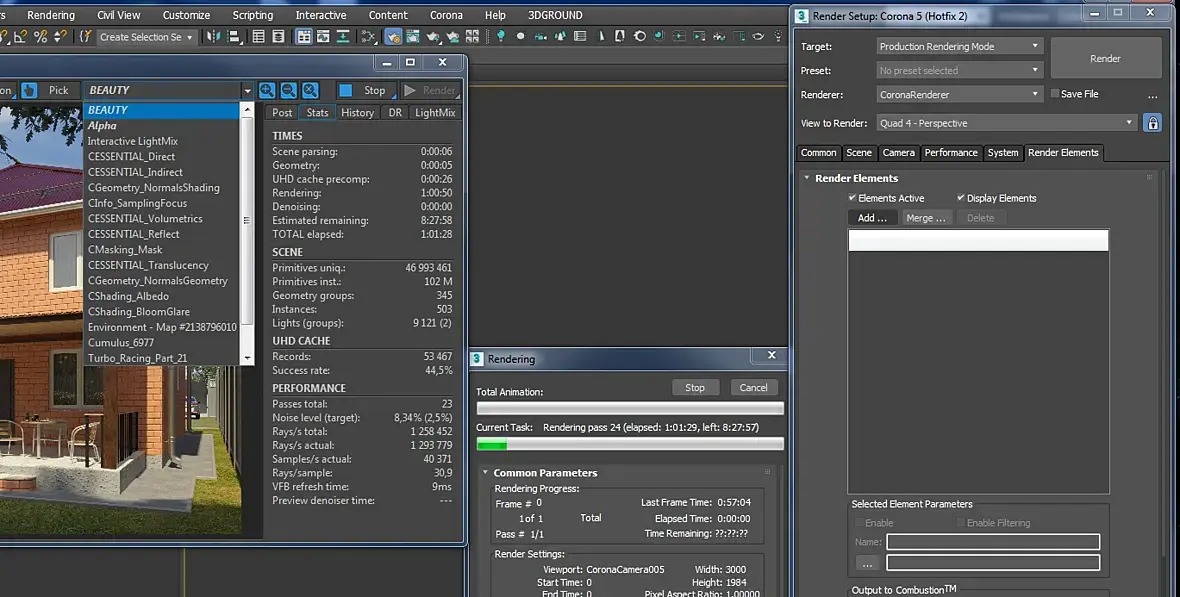1180x597 pixels.
Task: Click the Current Task green progress bar
Action: (x=630, y=444)
